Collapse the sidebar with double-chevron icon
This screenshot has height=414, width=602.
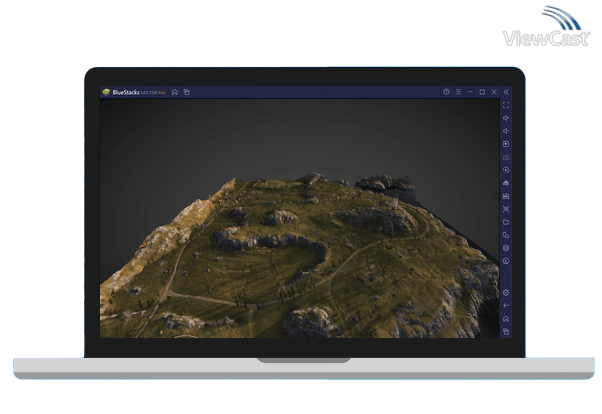506,92
